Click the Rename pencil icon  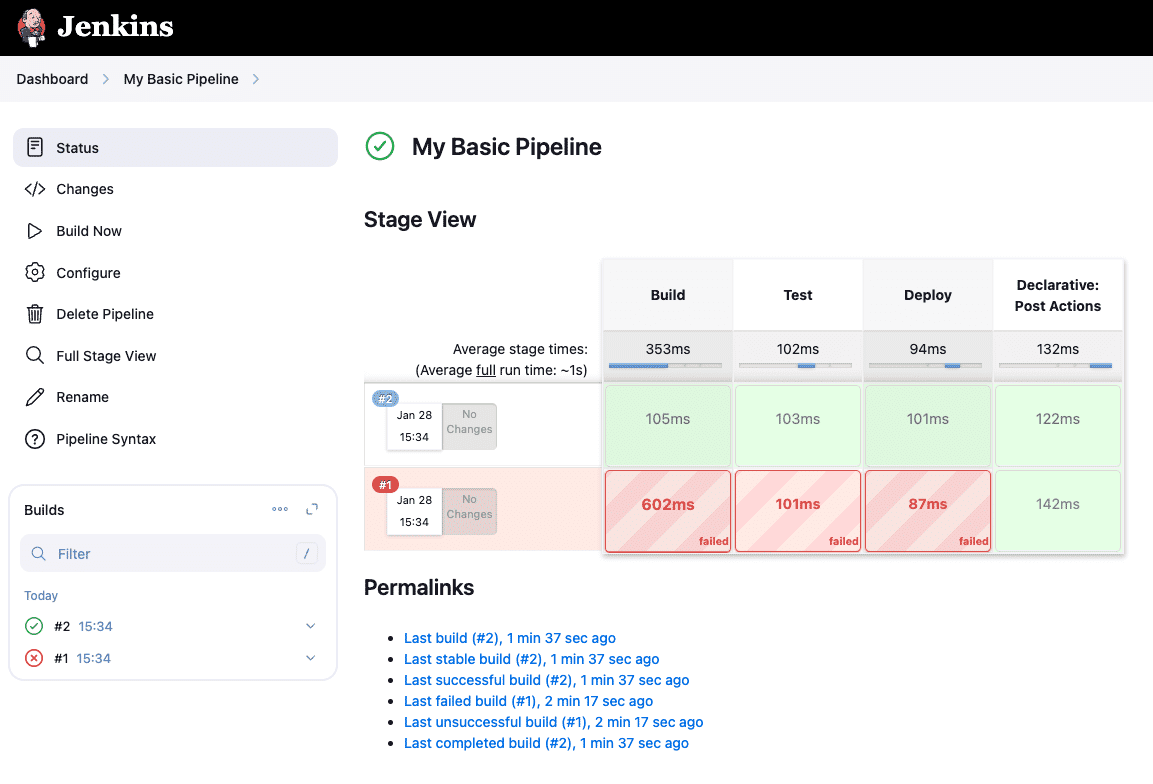pos(35,397)
